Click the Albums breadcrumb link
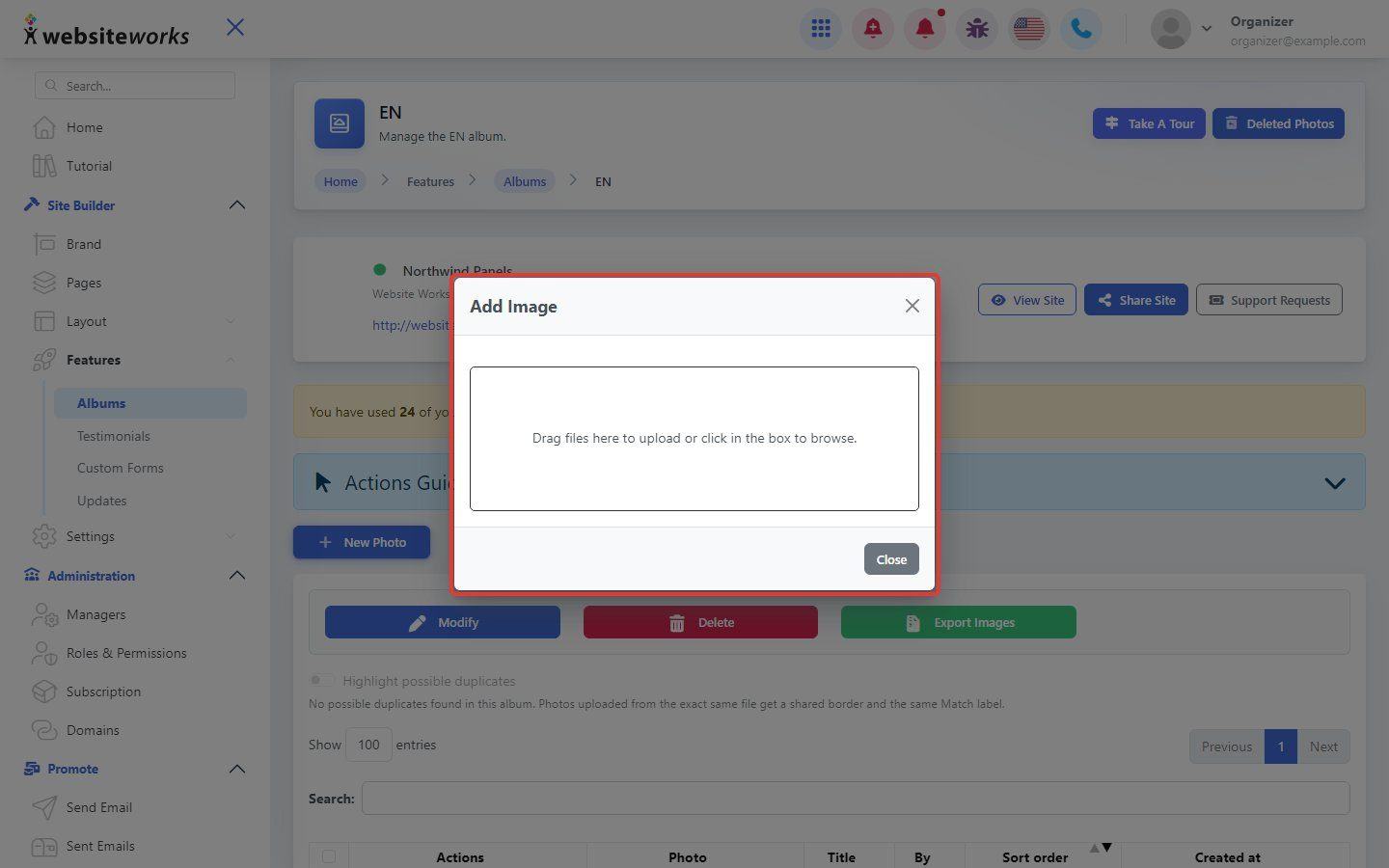 coord(525,181)
